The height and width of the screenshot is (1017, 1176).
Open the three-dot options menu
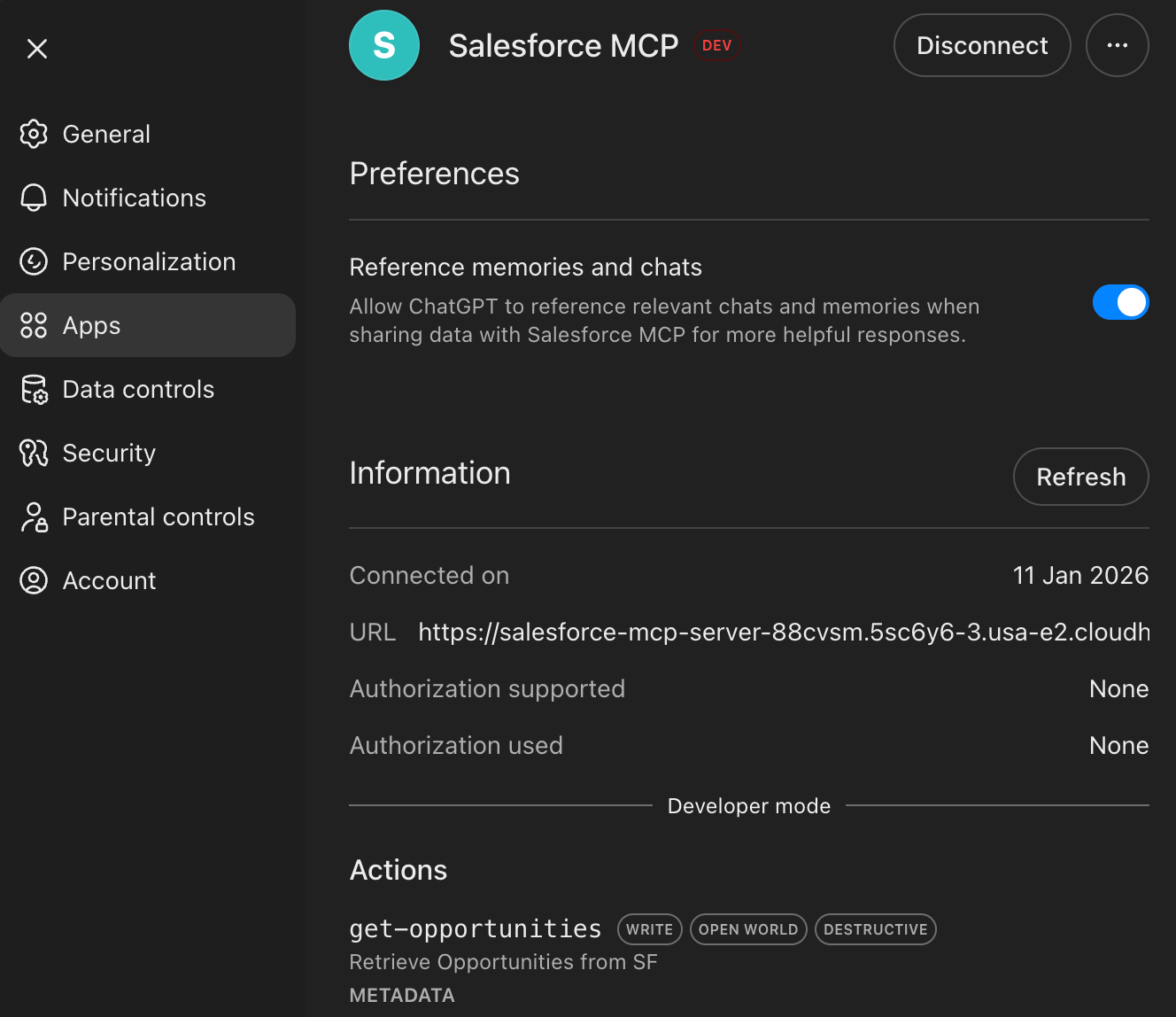pos(1117,45)
